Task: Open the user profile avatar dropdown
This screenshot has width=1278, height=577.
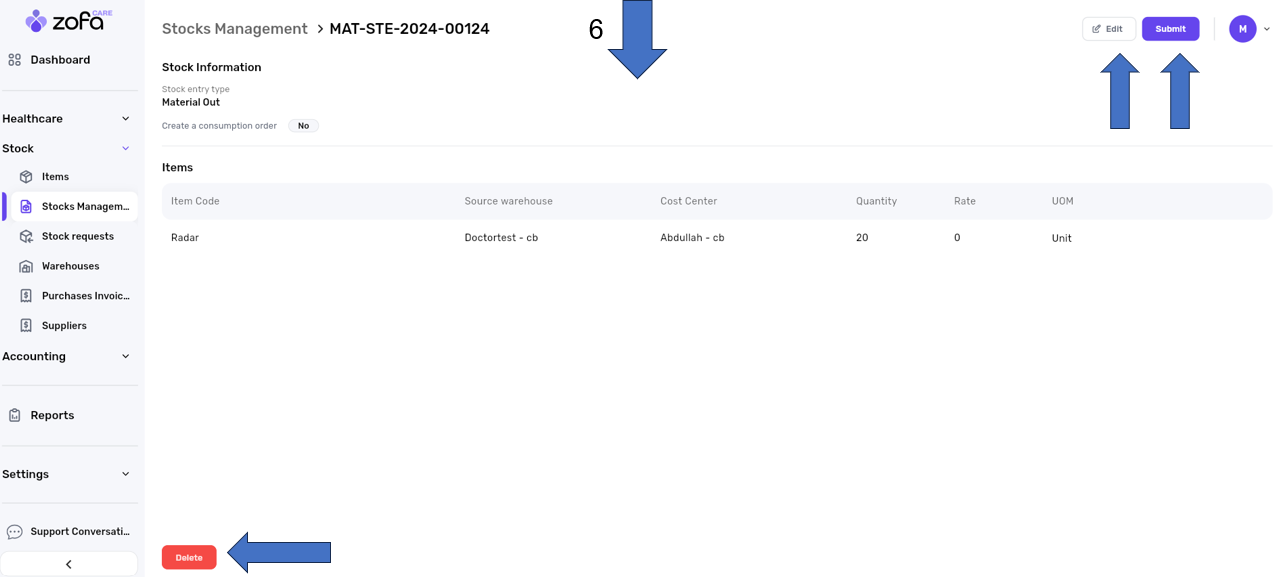Action: 1243,29
